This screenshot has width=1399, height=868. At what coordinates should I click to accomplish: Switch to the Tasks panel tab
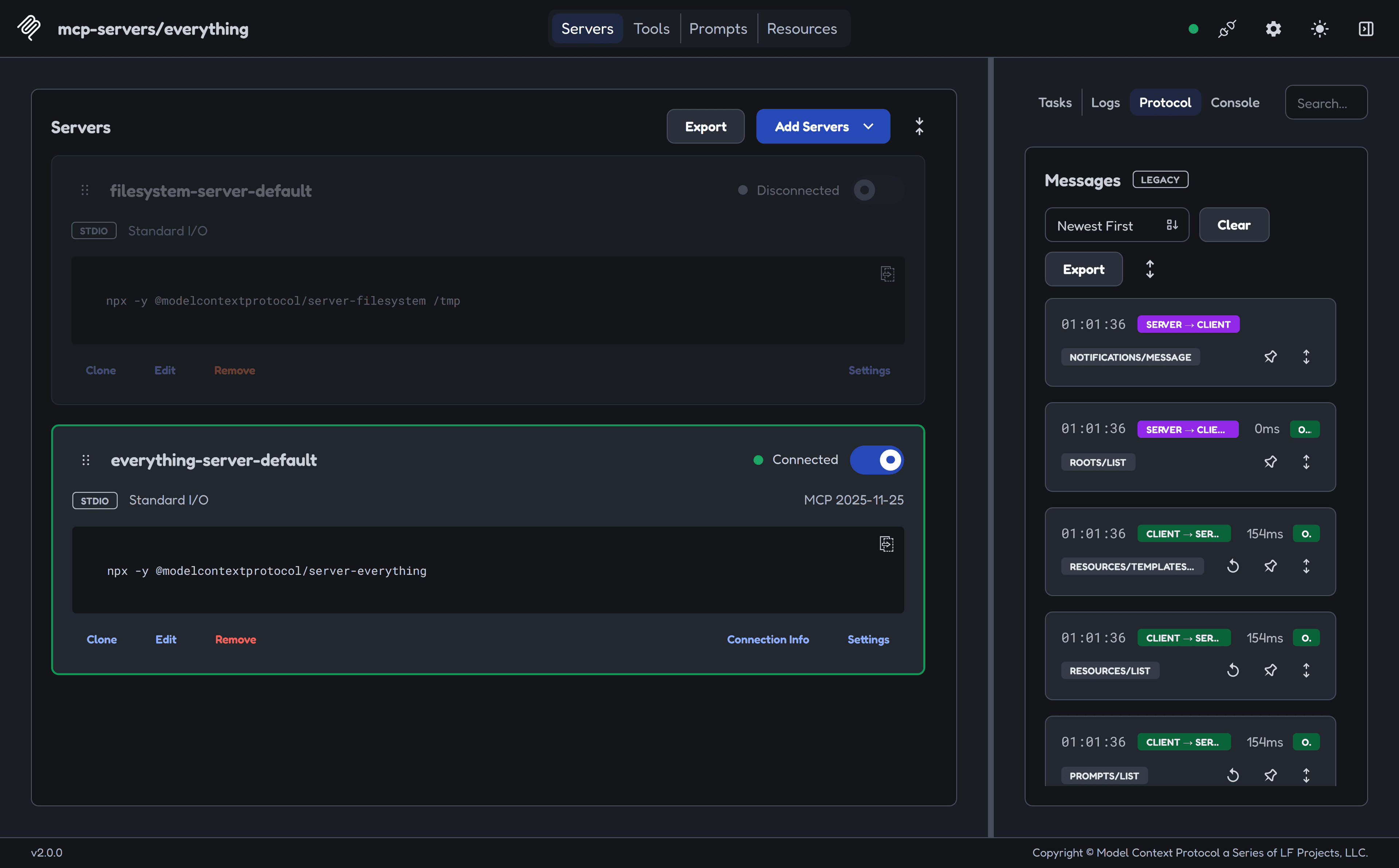click(x=1055, y=103)
